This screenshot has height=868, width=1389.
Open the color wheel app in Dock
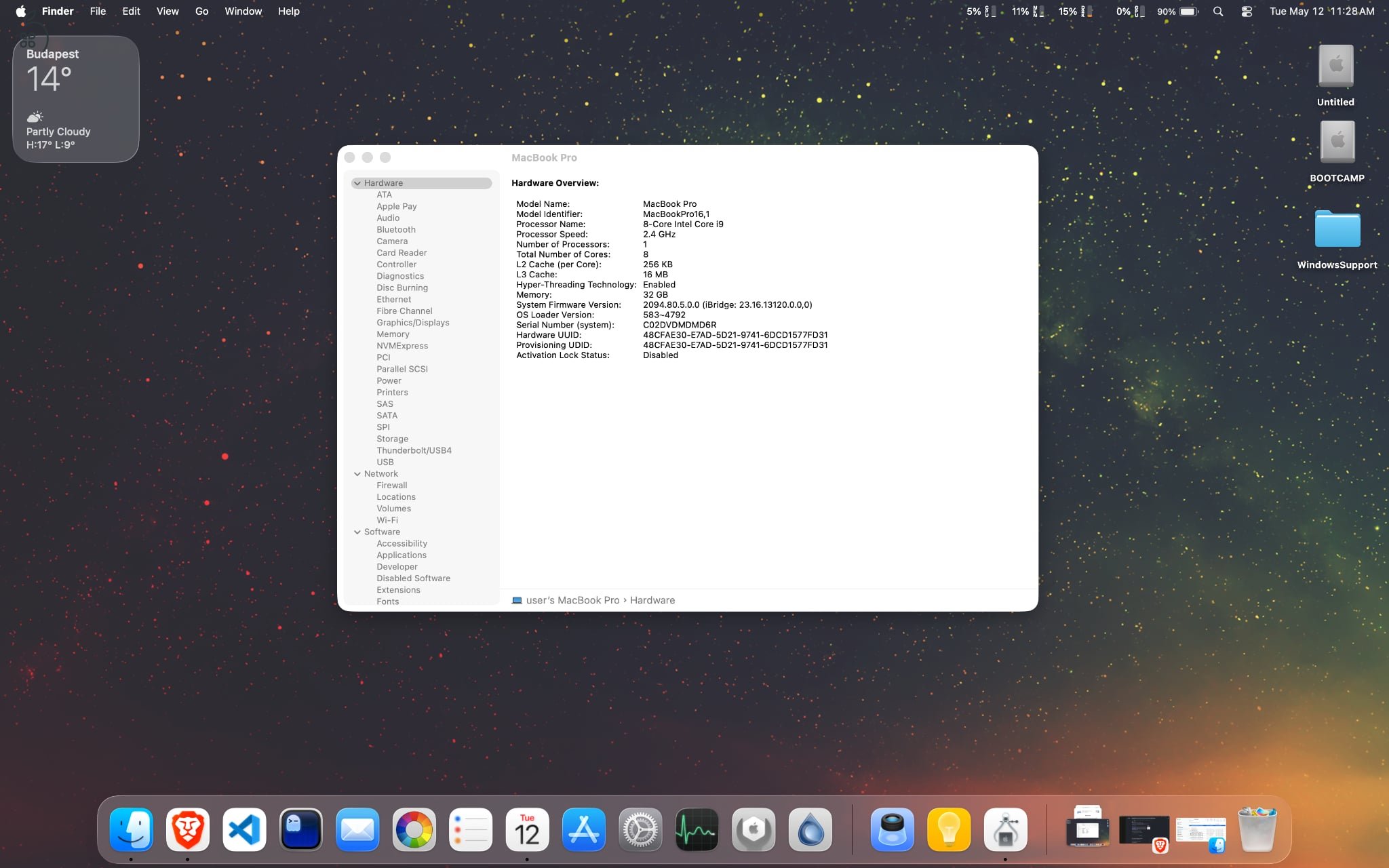(x=414, y=829)
